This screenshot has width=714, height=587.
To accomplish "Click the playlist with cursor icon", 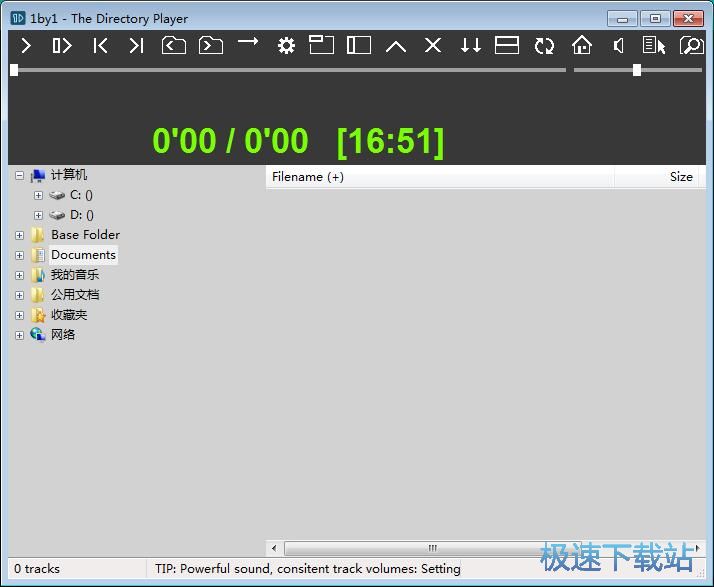I will pyautogui.click(x=654, y=46).
